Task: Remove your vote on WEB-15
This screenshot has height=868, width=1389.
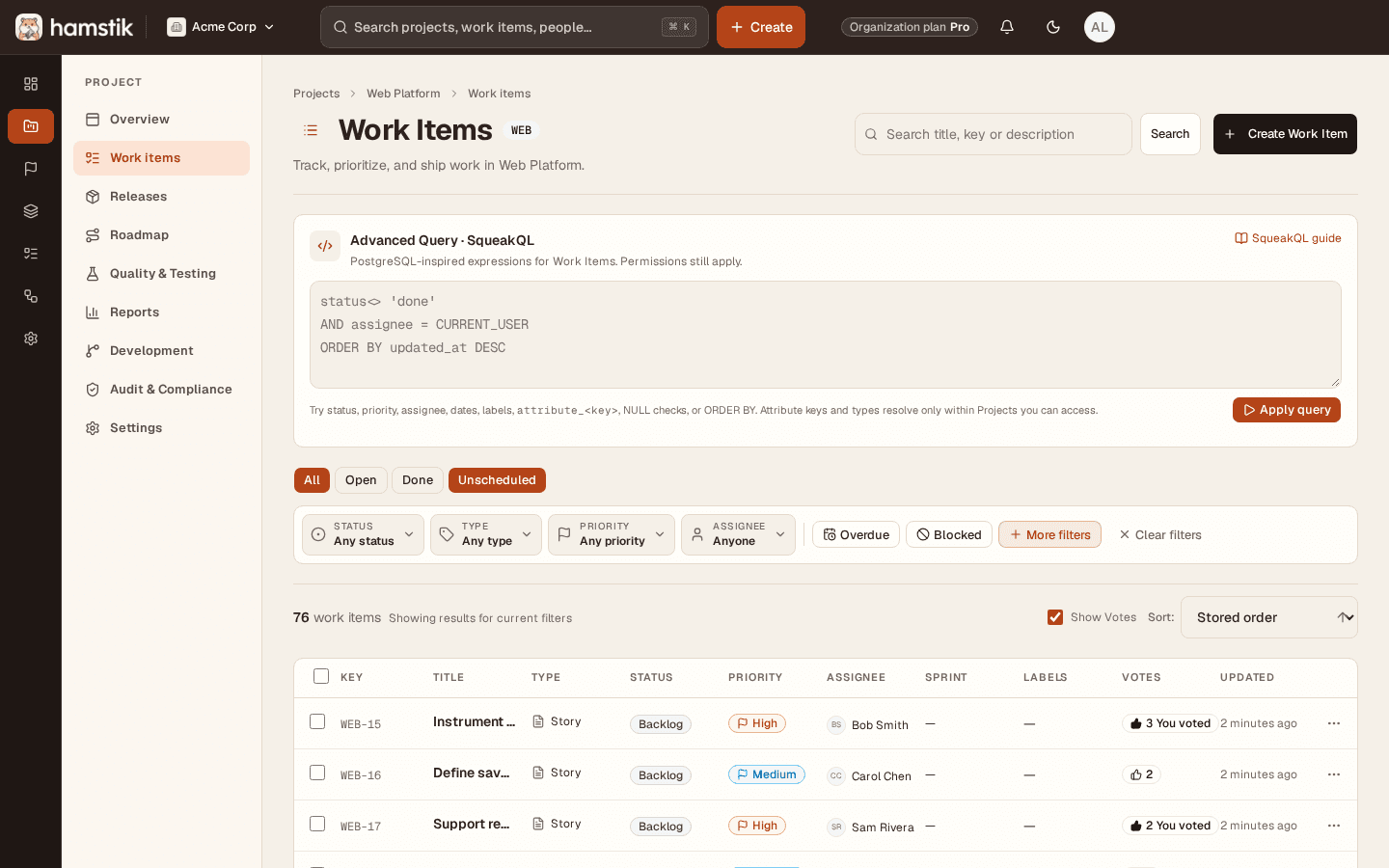Action: point(1170,723)
